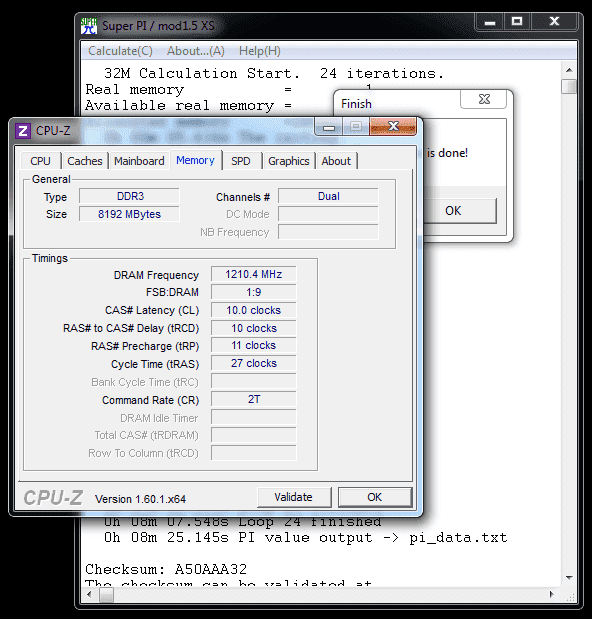Viewport: 592px width, 619px height.
Task: Click the CAS# Latency (CL) label
Action: tap(152, 310)
